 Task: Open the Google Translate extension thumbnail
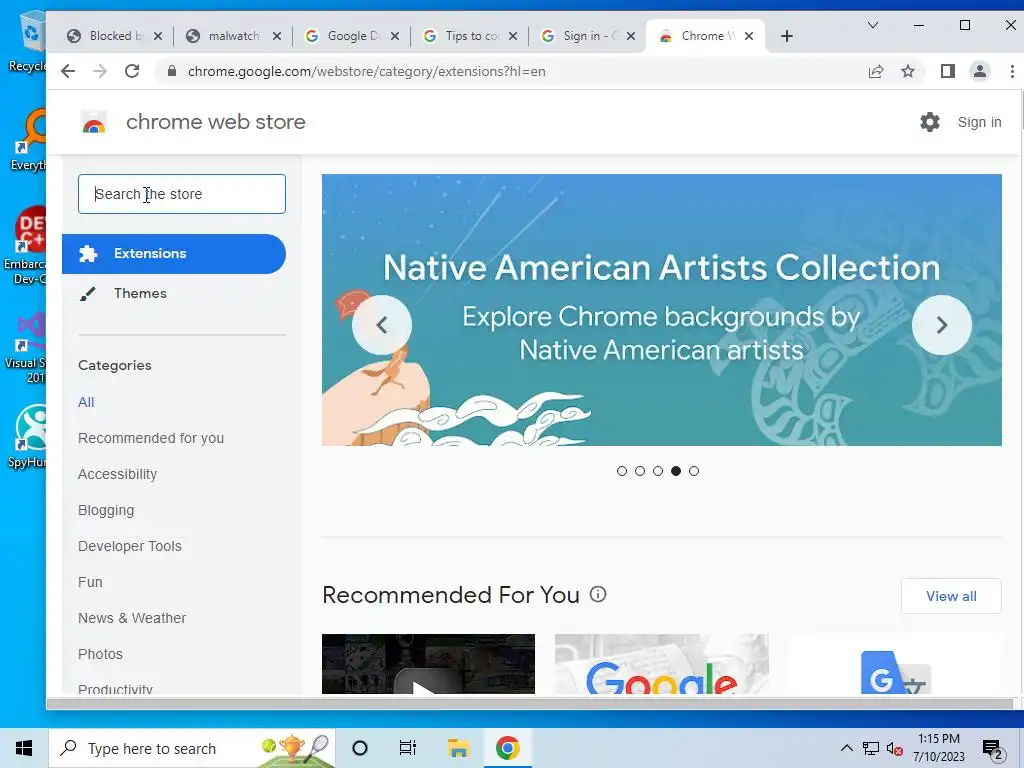pos(895,664)
